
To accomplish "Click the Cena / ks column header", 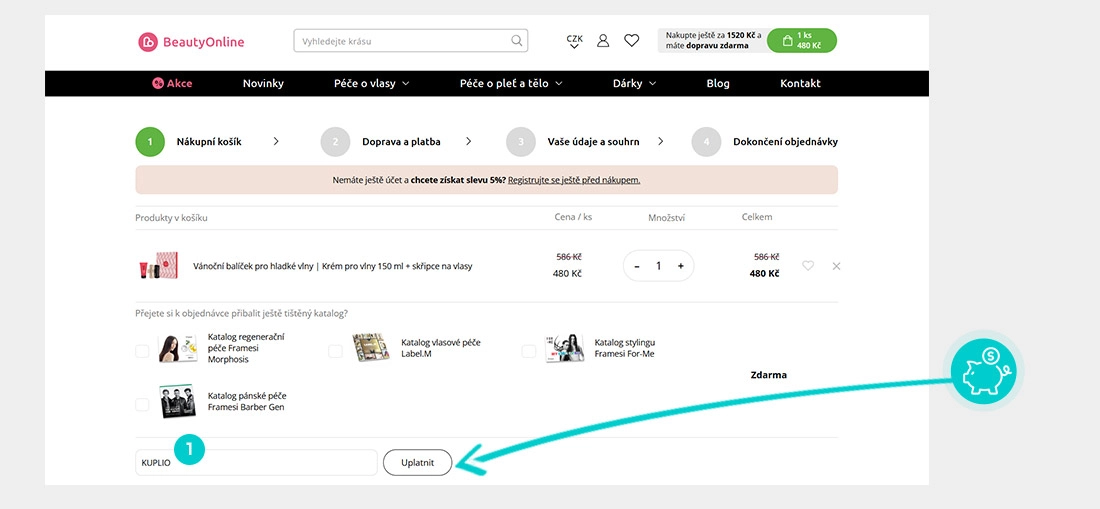I will (x=573, y=217).
